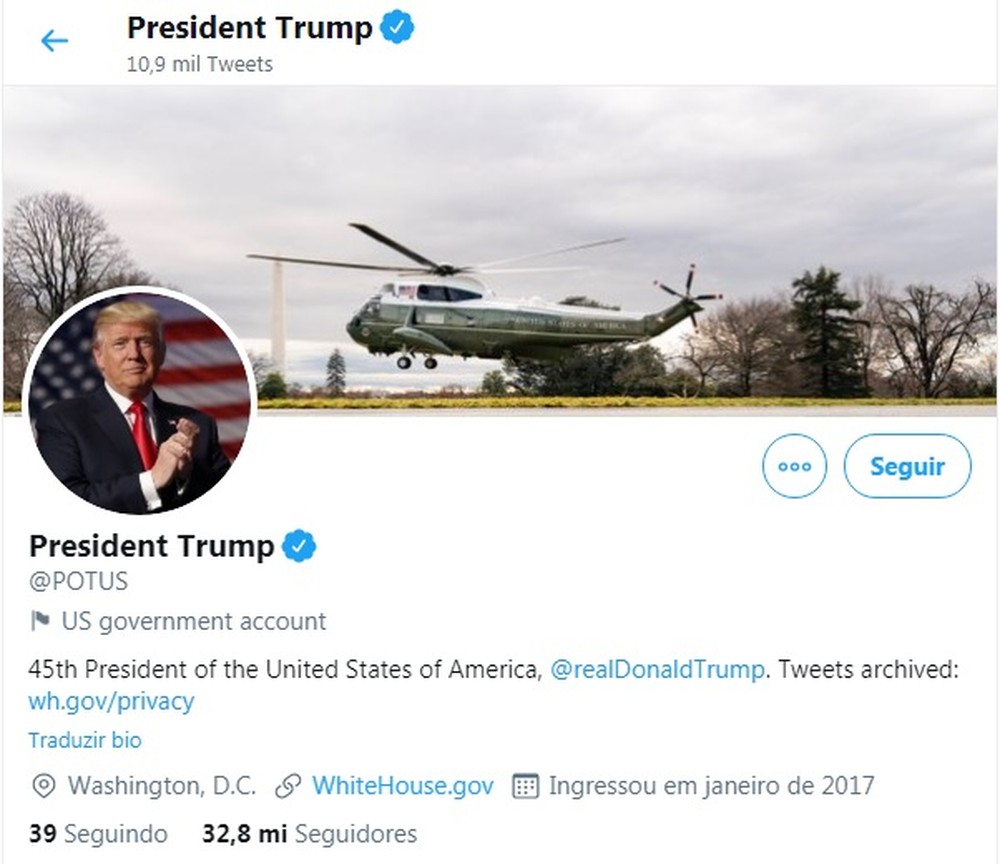Click the header title President Trump
The width and height of the screenshot is (1000, 864).
click(x=249, y=27)
